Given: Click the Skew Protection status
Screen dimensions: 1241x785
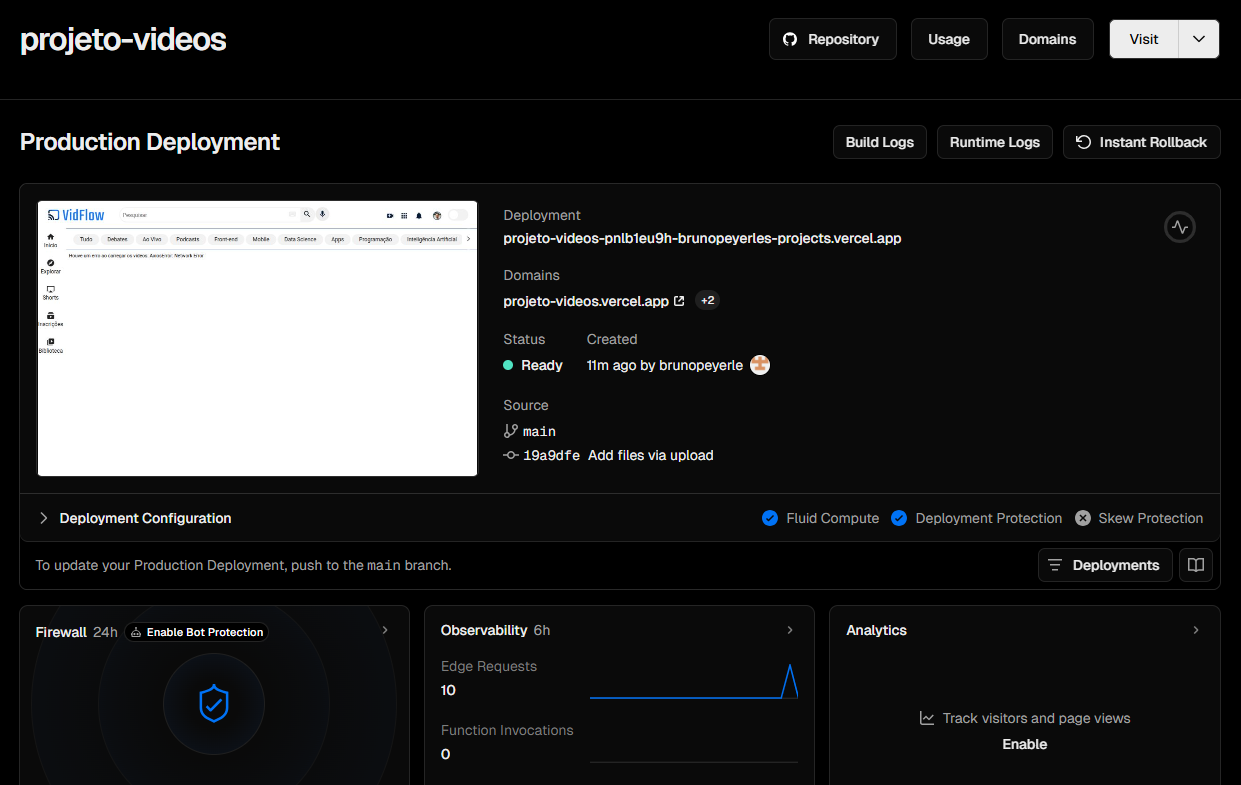Looking at the screenshot, I should point(1139,518).
